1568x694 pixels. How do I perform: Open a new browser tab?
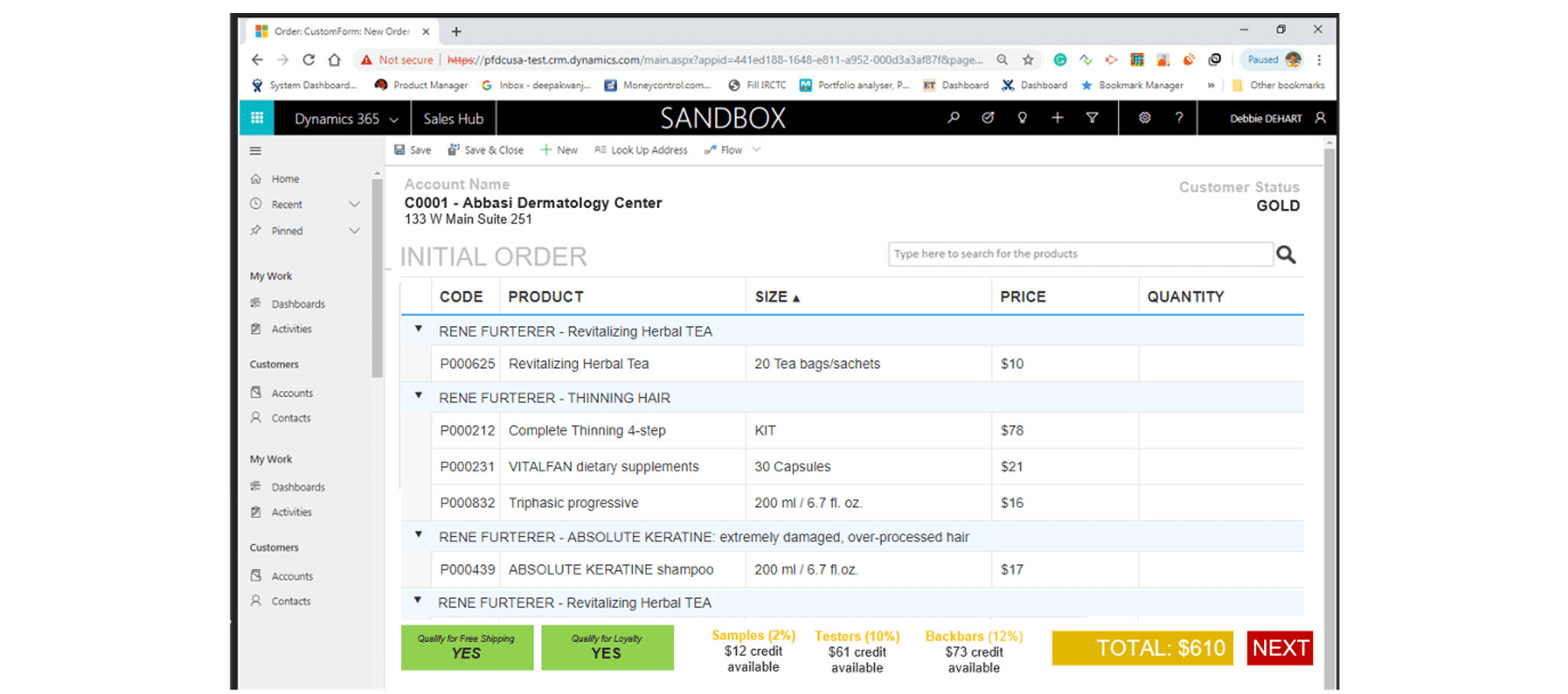456,31
